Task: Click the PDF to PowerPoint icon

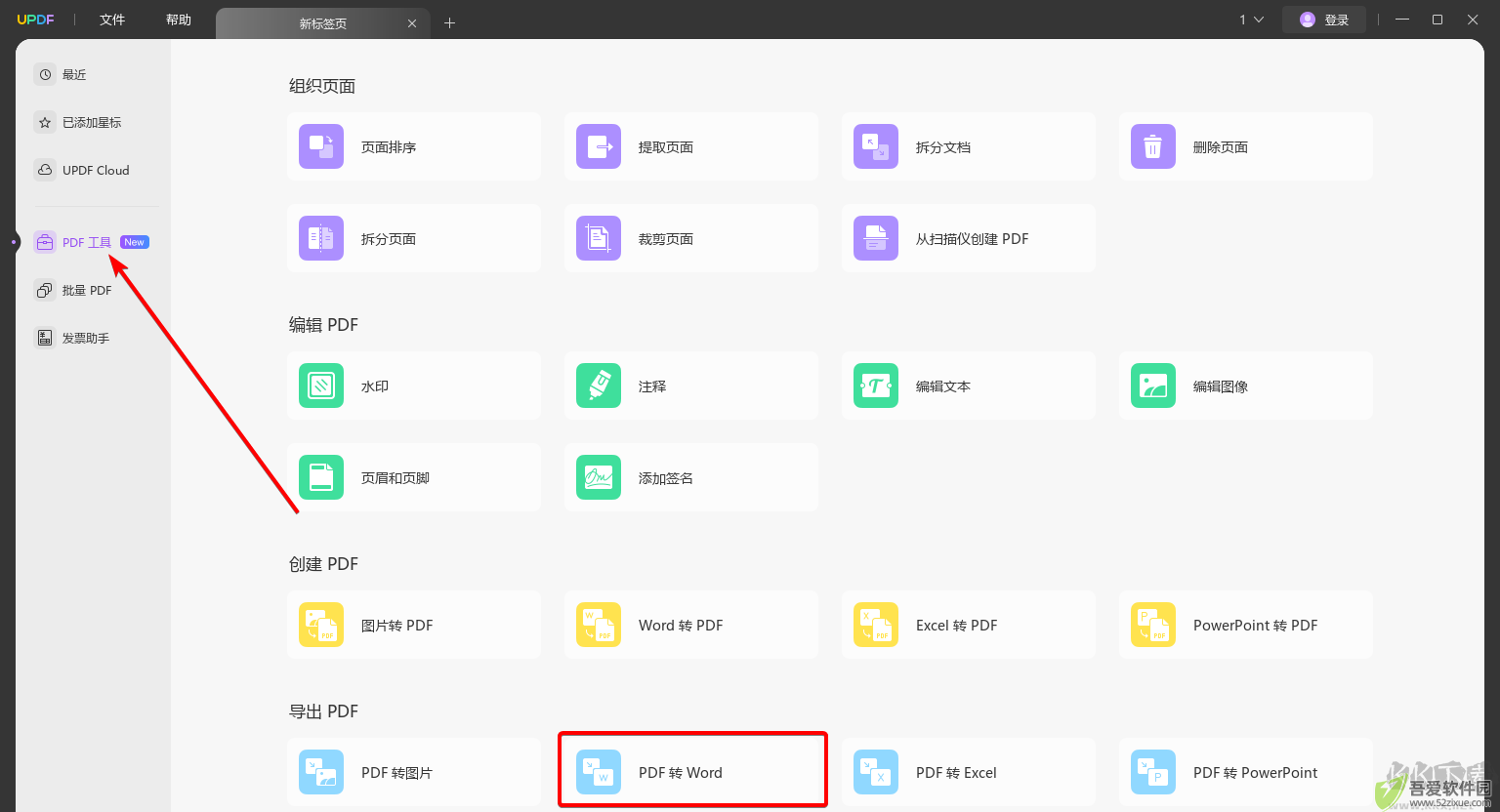Action: (1153, 772)
